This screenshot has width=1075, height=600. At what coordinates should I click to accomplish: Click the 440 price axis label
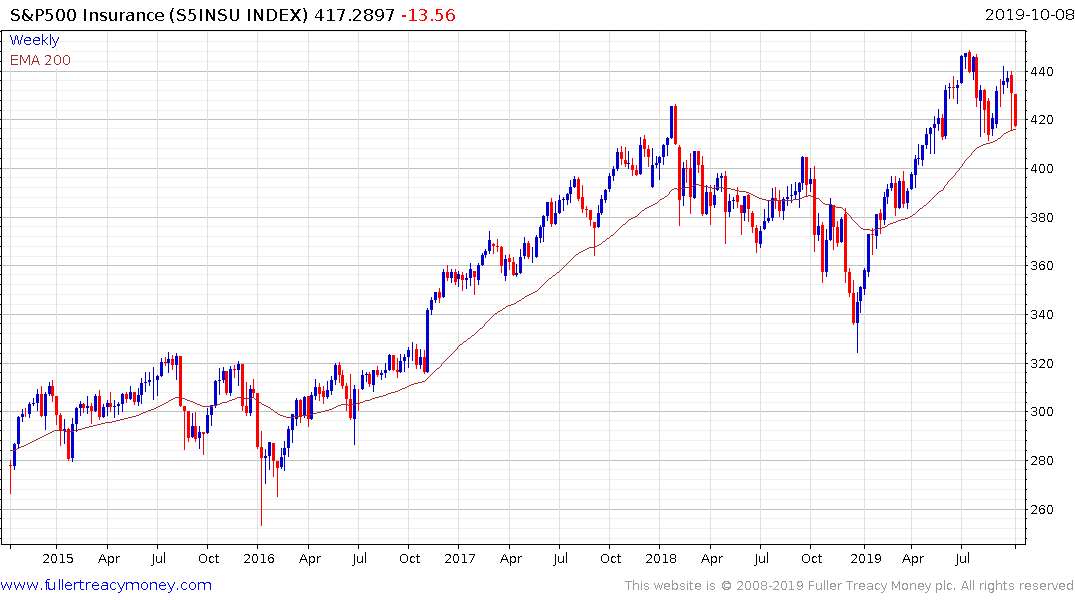1041,71
